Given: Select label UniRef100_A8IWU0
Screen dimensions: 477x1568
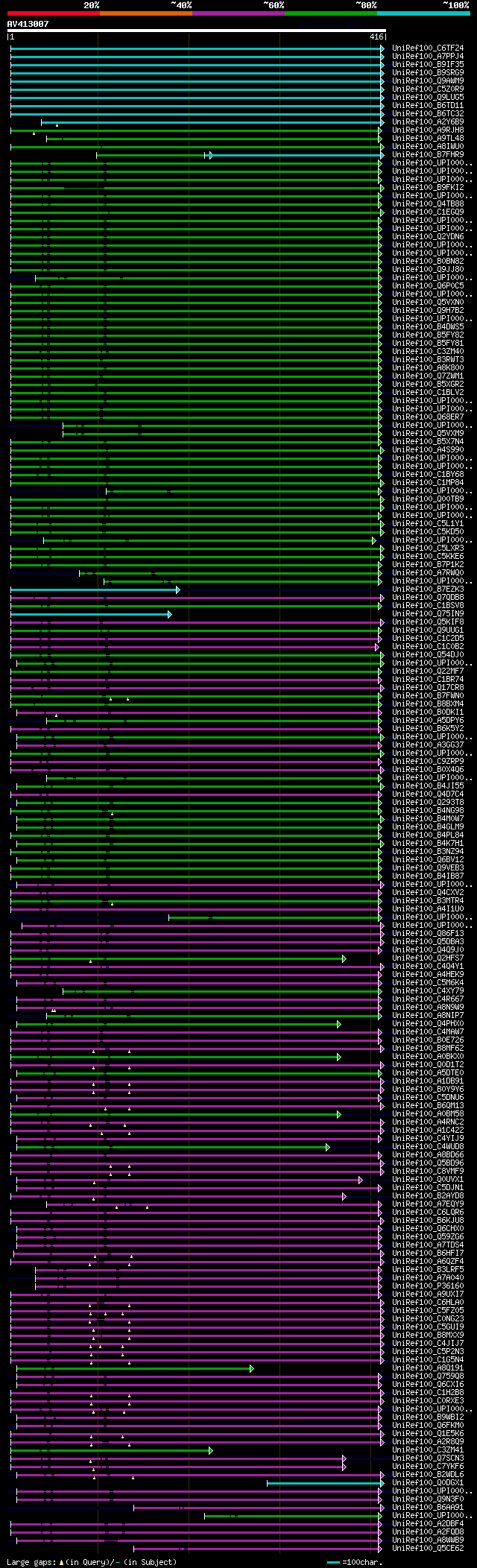Looking at the screenshot, I should (x=428, y=147).
